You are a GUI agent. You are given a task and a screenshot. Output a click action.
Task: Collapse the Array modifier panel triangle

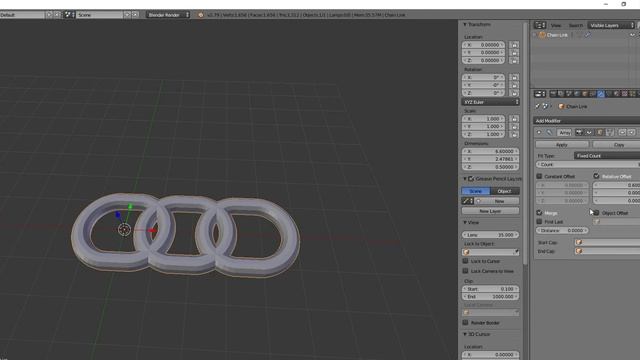click(x=539, y=132)
